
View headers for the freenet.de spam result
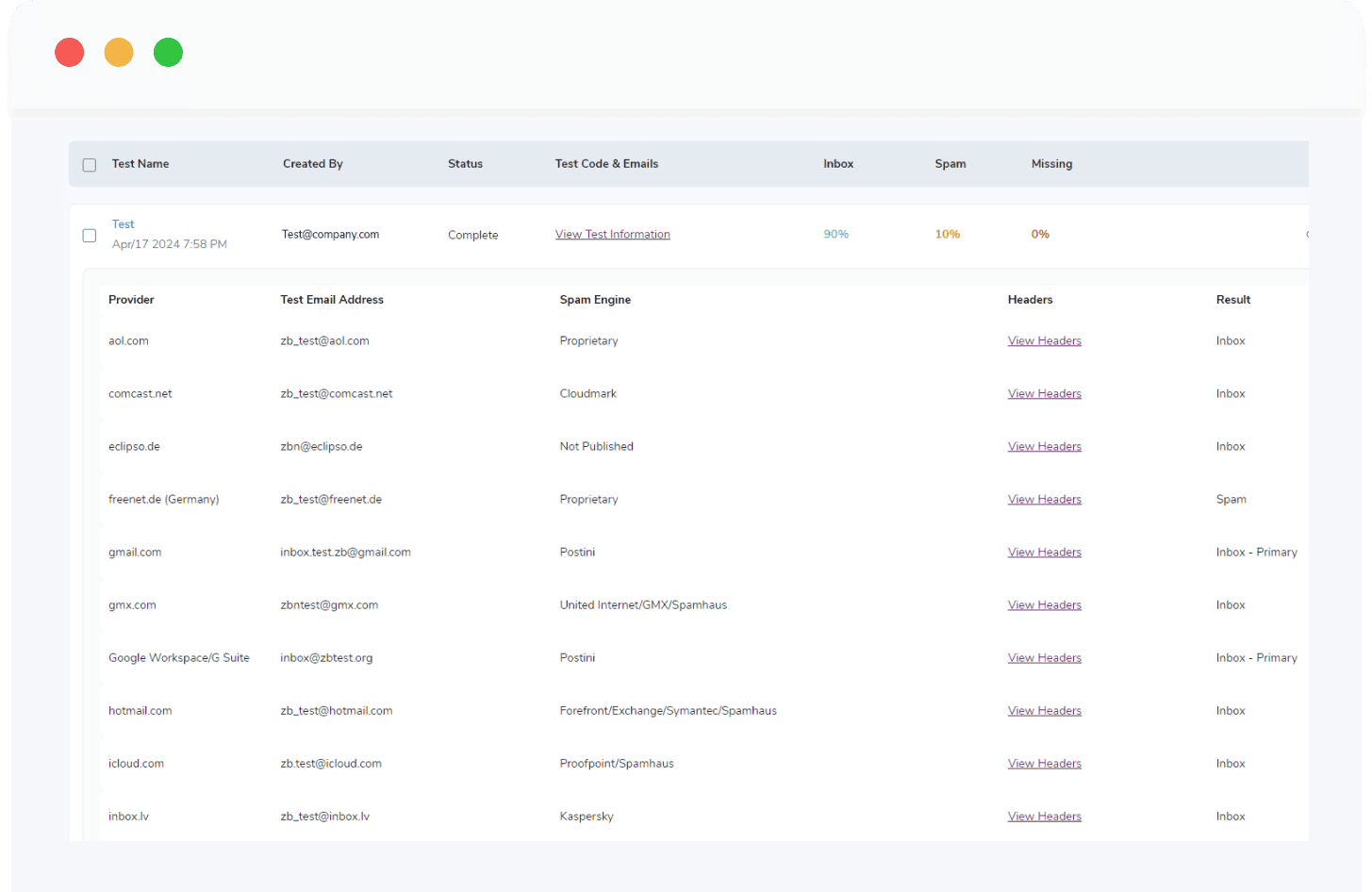tap(1044, 499)
